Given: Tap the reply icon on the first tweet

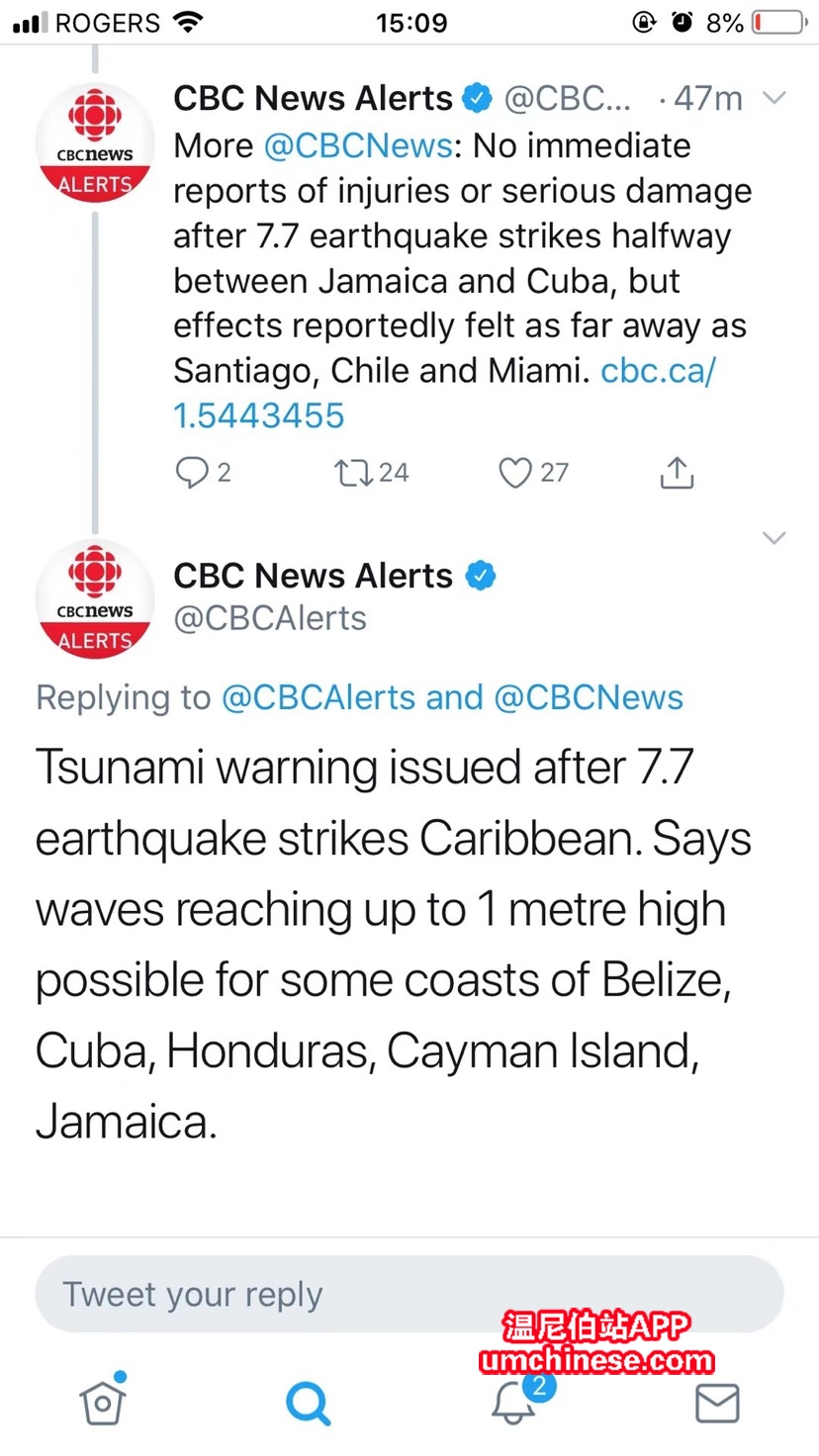Looking at the screenshot, I should coord(191,474).
